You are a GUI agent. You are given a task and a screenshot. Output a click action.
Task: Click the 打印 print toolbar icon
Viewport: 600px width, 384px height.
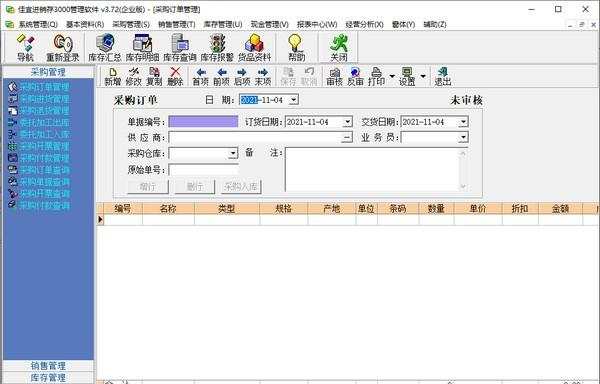tap(377, 76)
